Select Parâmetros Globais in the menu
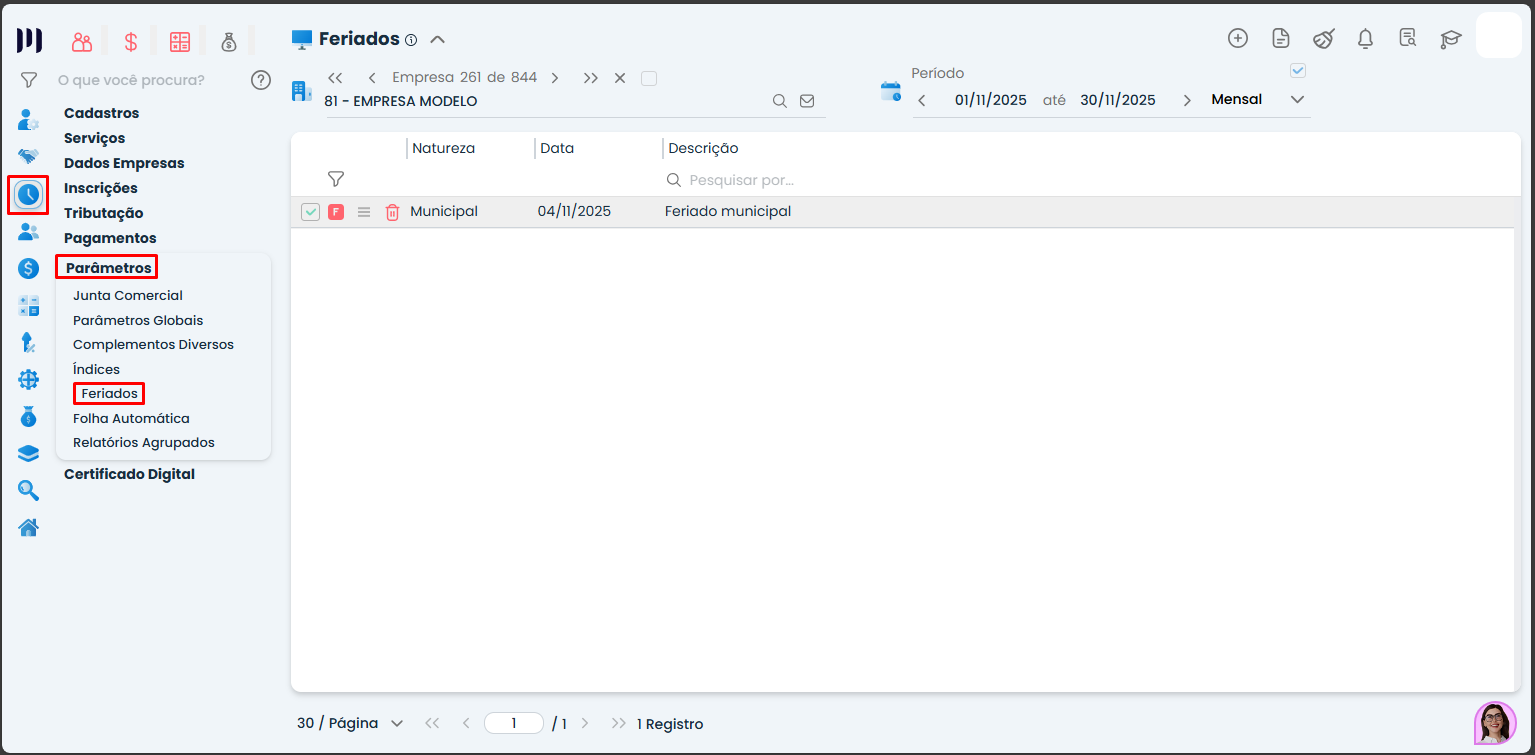 (x=138, y=320)
